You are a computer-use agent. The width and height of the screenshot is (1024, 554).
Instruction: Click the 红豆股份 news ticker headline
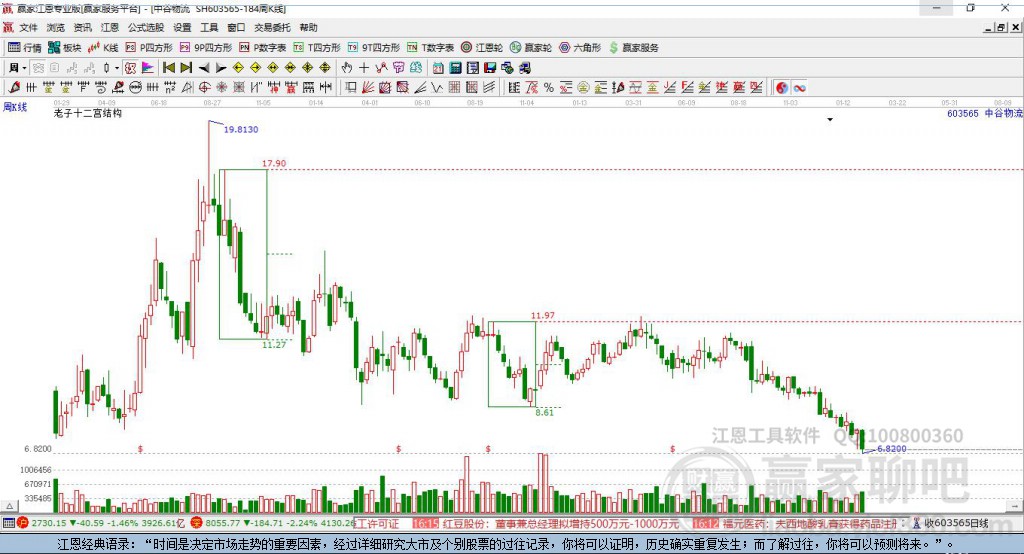point(561,524)
